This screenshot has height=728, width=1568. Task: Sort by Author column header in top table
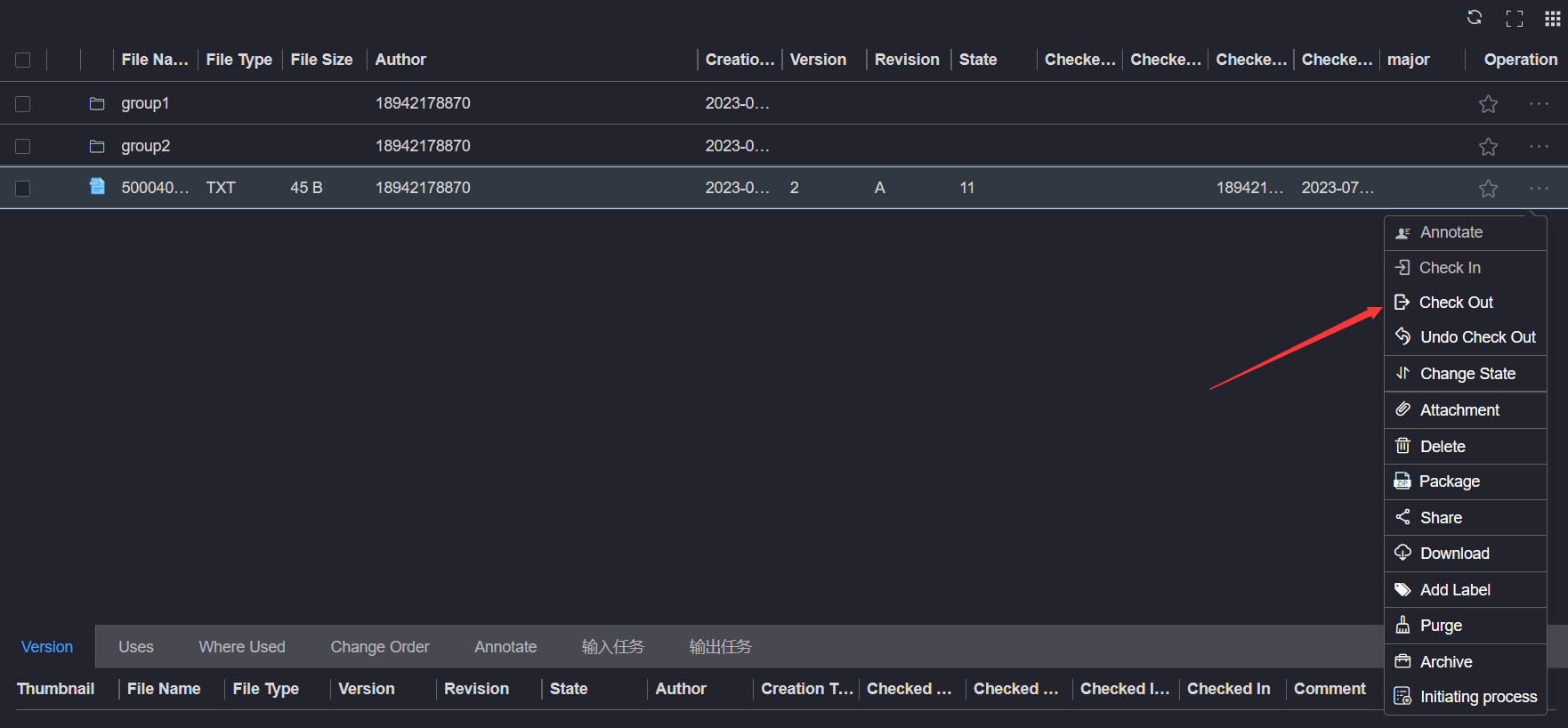coord(400,60)
